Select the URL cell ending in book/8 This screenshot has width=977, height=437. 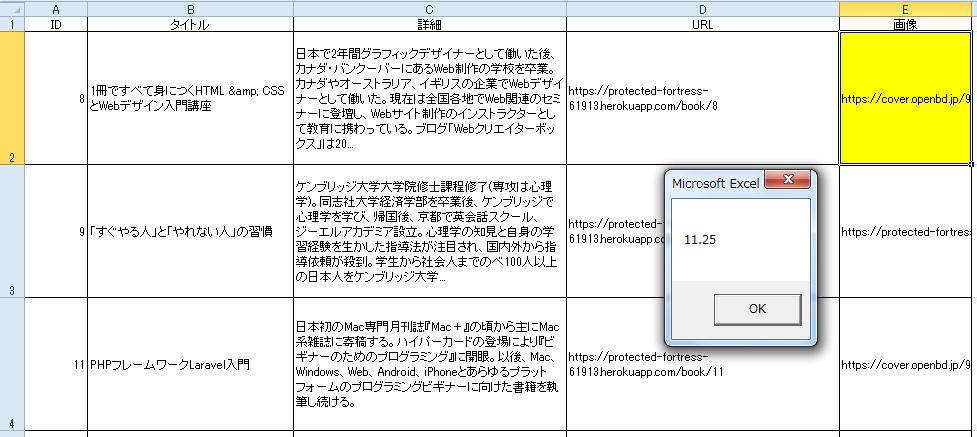coord(703,98)
